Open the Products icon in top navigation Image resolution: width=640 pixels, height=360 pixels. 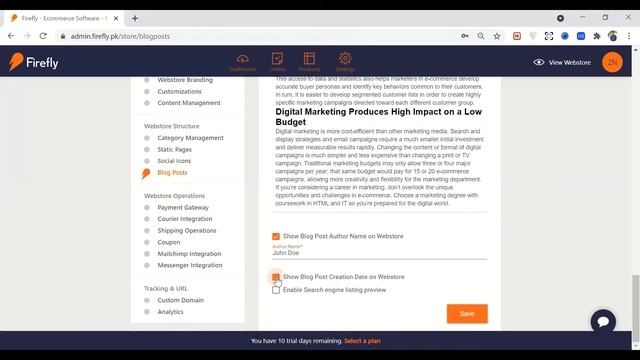tap(309, 62)
